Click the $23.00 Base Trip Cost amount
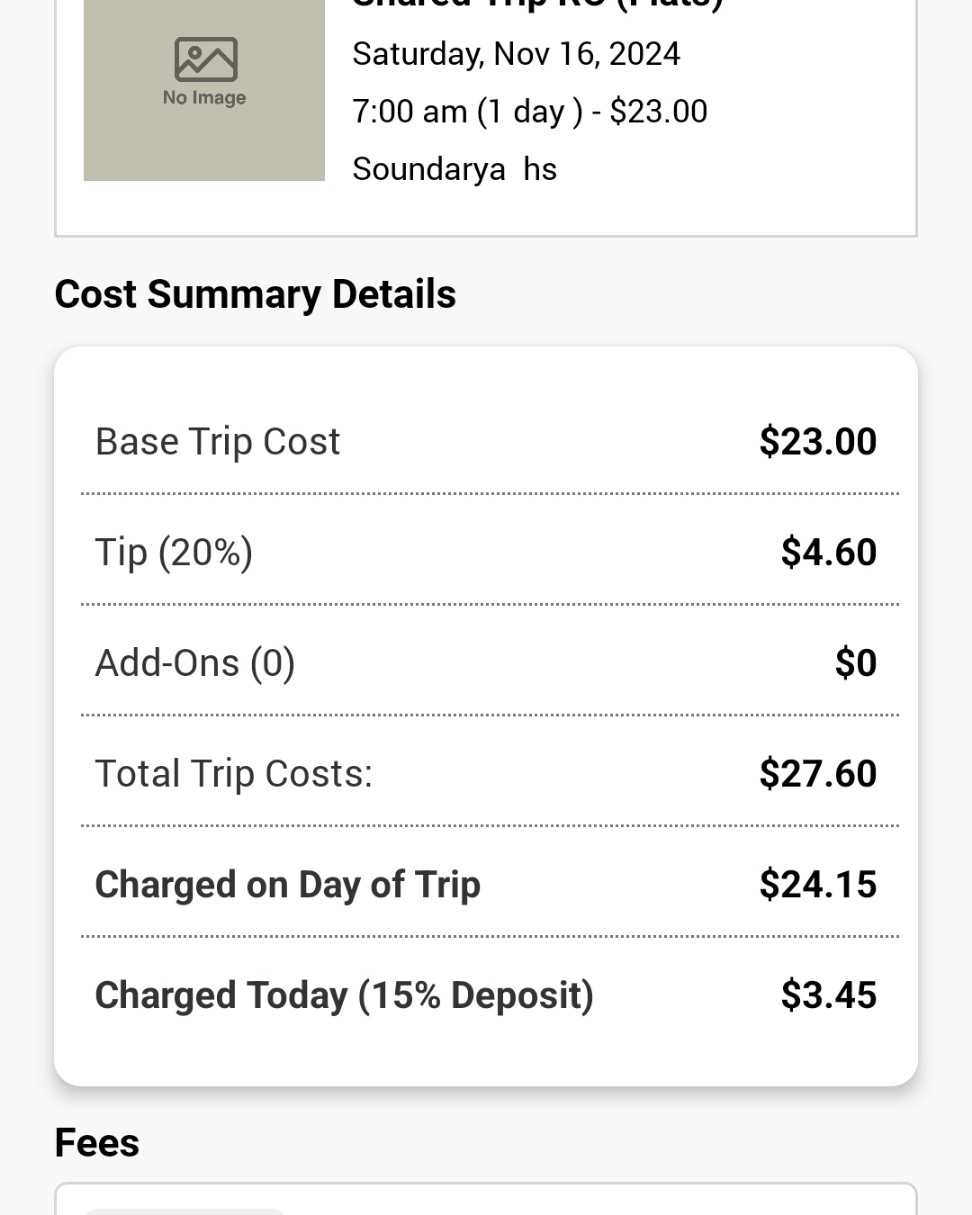This screenshot has width=972, height=1215. [817, 442]
